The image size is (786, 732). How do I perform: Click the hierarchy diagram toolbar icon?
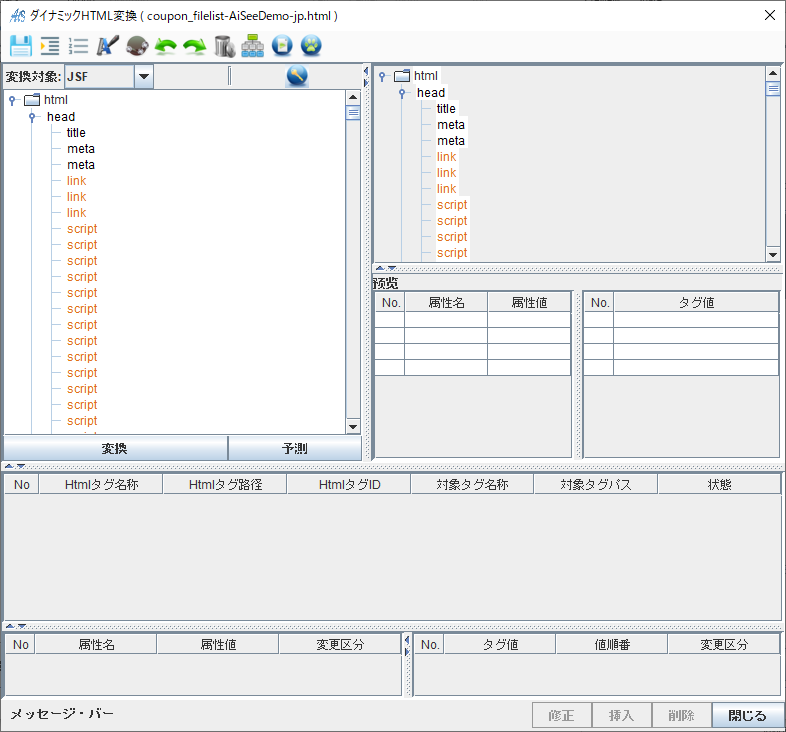tap(253, 46)
